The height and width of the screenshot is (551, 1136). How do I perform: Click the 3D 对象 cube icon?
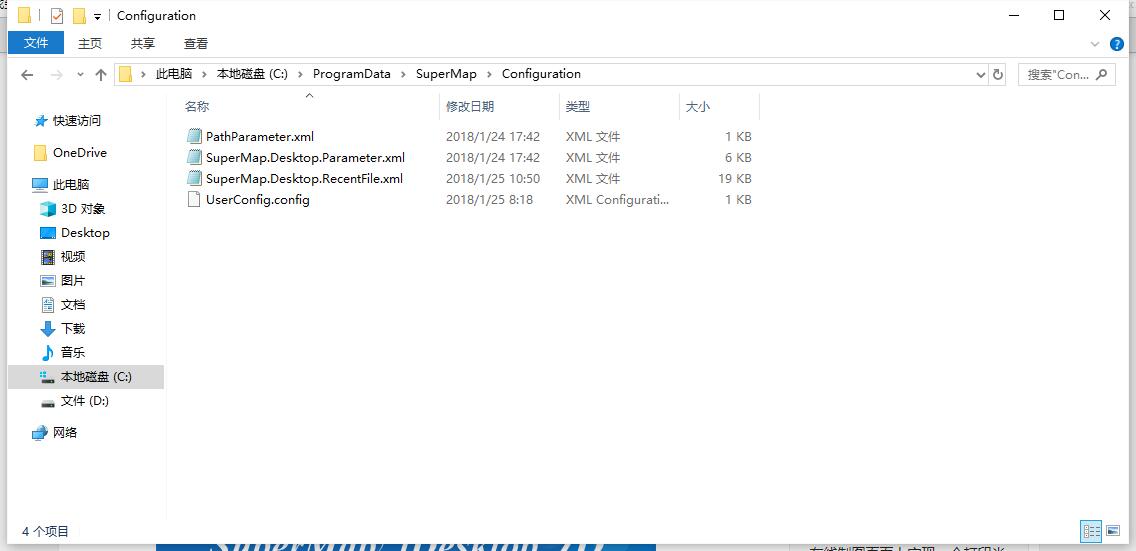coord(48,209)
